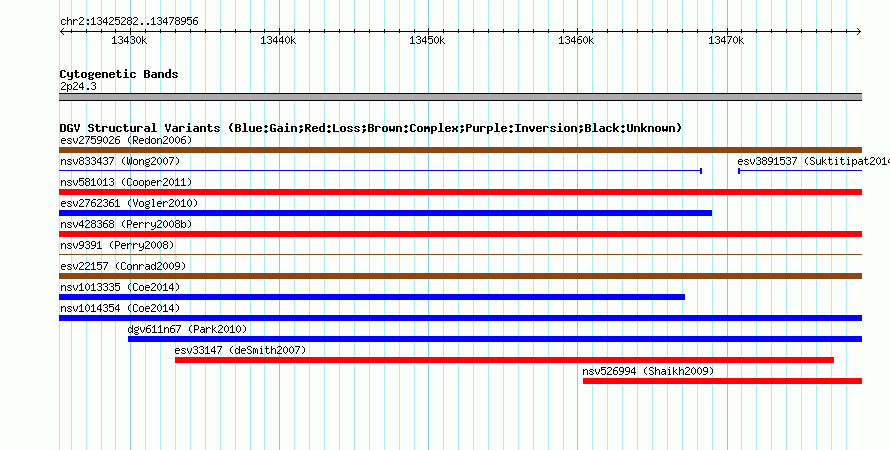Click the chr2:13425282..13478956 region label
The height and width of the screenshot is (450, 890).
click(x=129, y=22)
